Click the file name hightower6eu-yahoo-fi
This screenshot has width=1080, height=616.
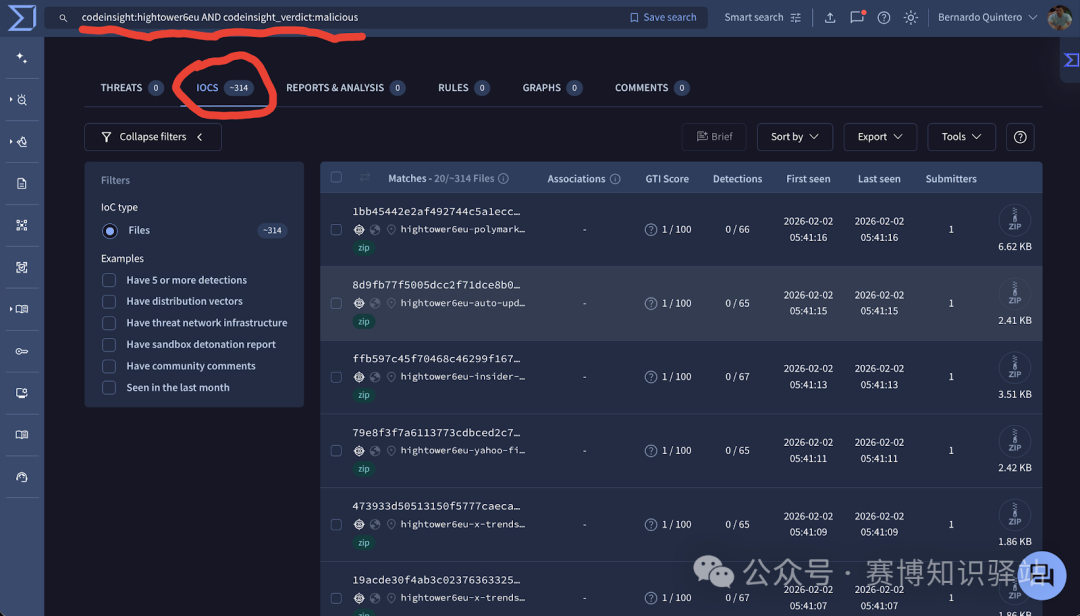462,451
